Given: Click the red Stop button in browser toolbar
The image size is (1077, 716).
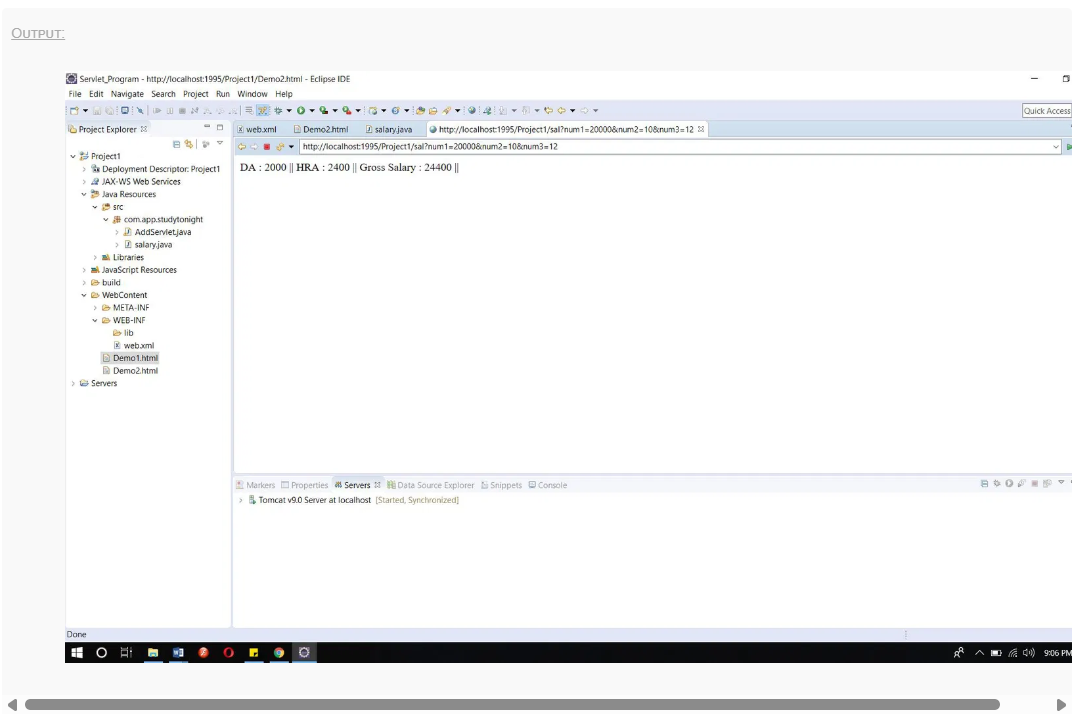Looking at the screenshot, I should (267, 147).
